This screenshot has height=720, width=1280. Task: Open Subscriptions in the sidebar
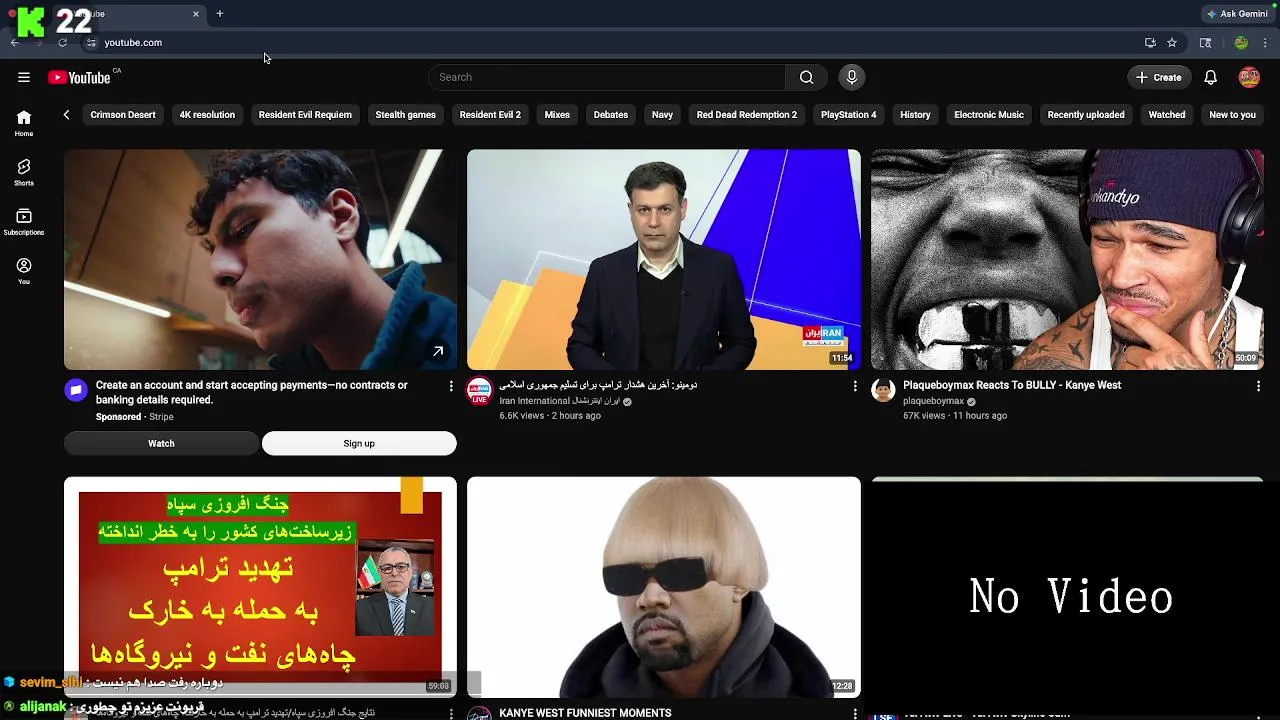pos(24,222)
